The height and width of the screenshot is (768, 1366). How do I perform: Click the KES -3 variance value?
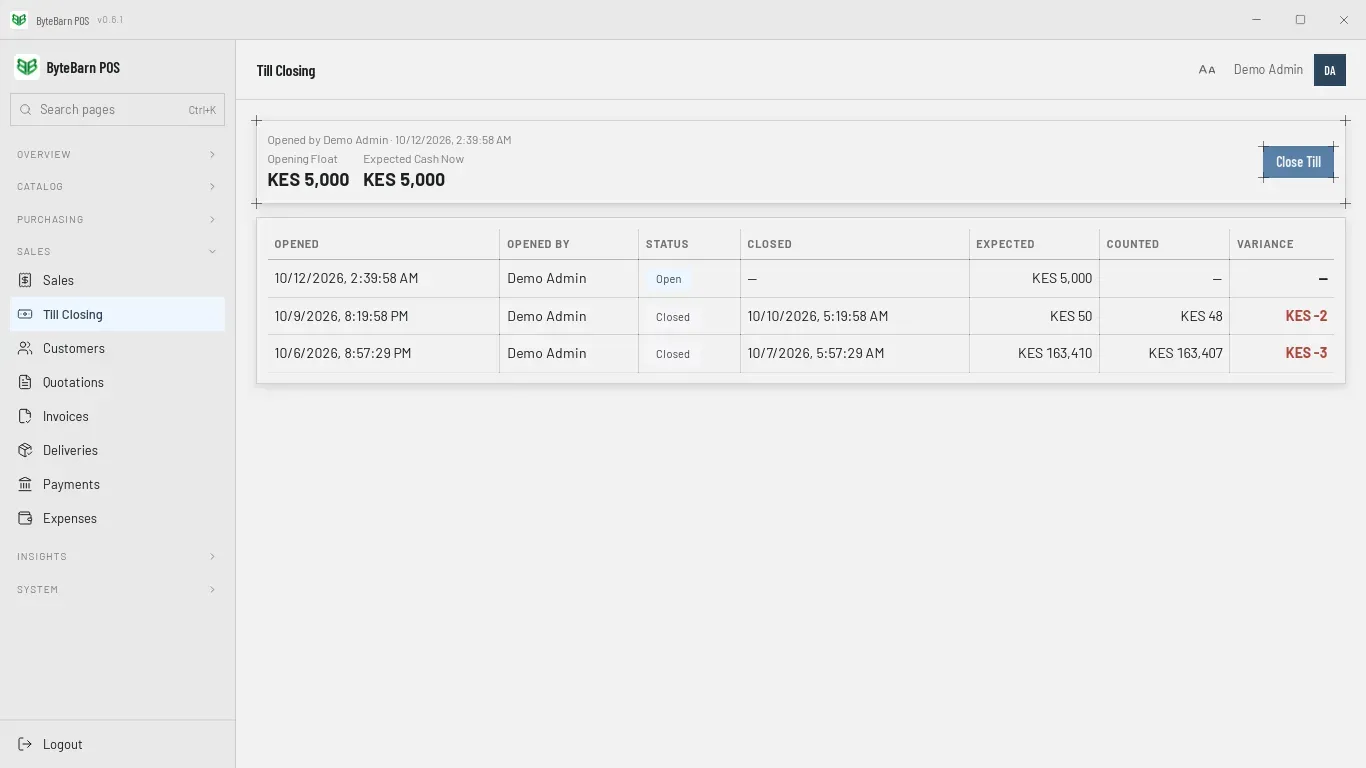1306,353
